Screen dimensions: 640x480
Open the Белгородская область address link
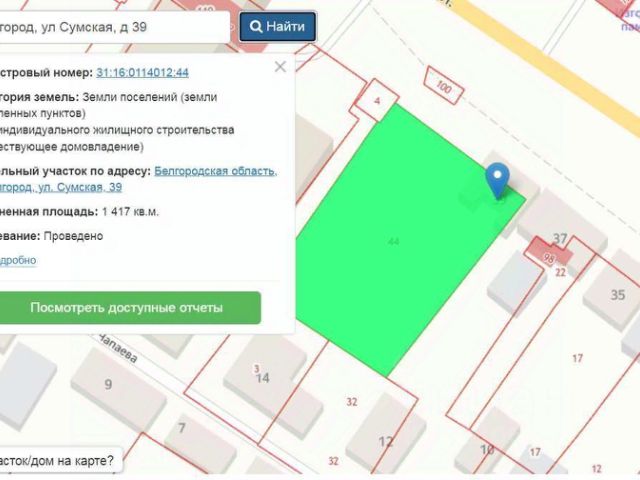(x=216, y=171)
